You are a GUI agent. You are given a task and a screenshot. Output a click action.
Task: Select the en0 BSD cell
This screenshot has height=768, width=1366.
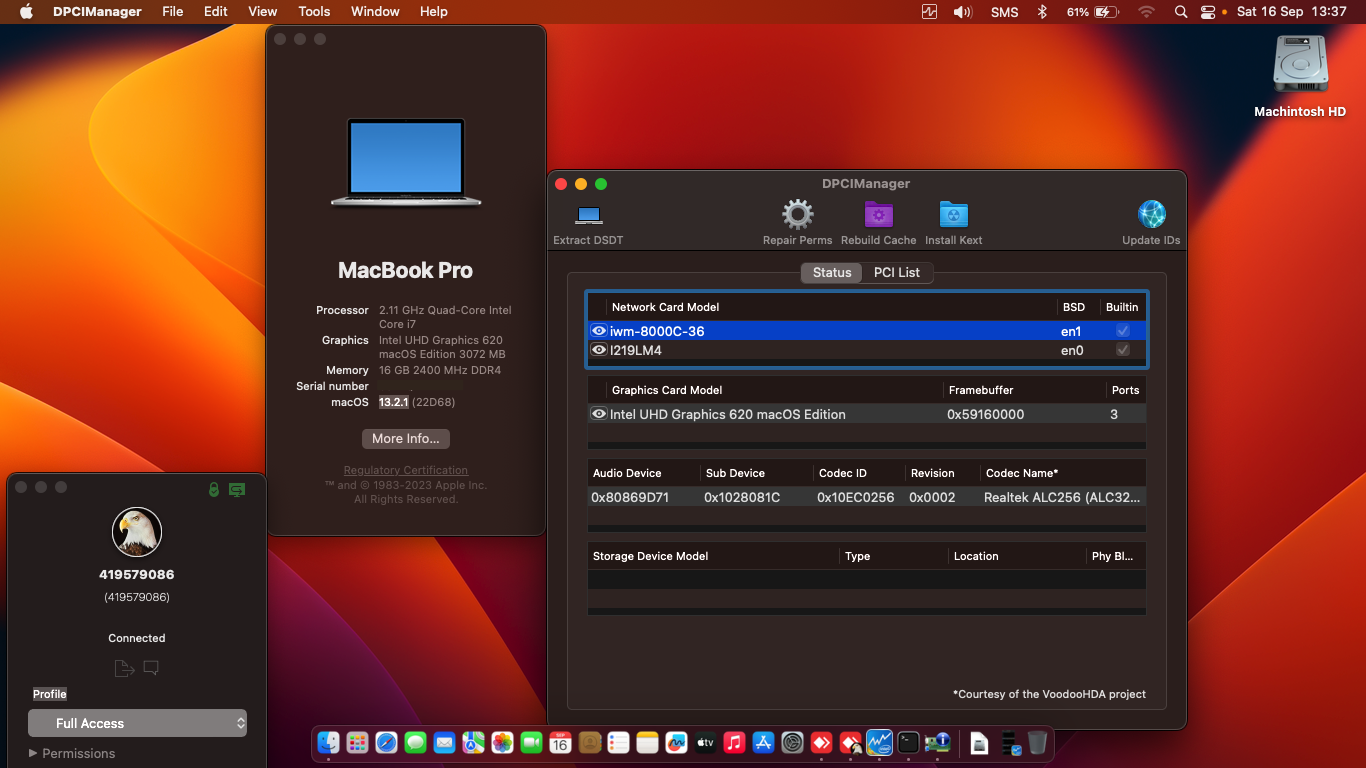[x=1071, y=350]
